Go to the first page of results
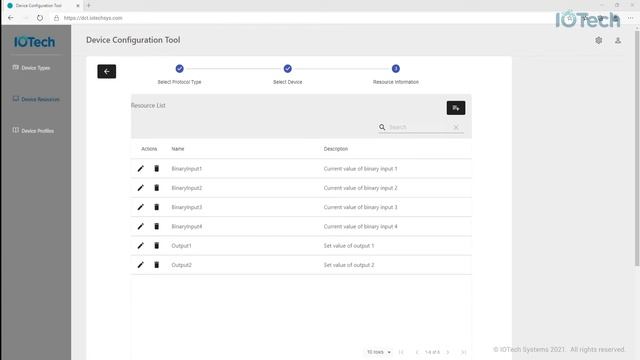The height and width of the screenshot is (360, 640). [x=401, y=352]
